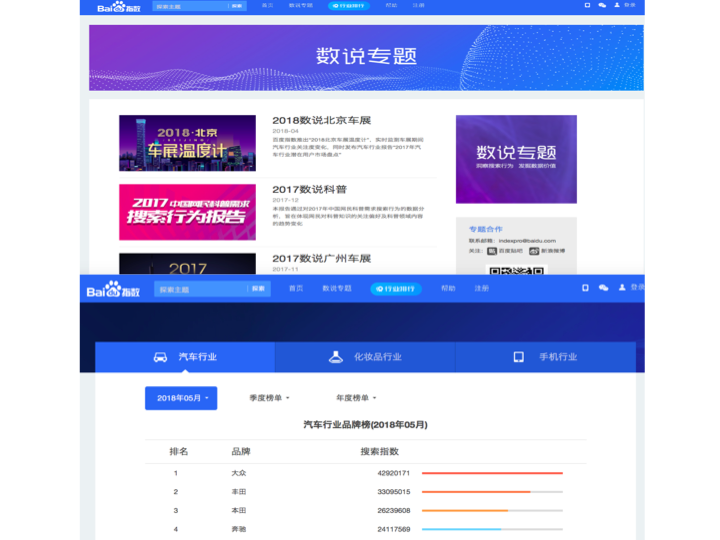Open 帮助 in the upper header
The width and height of the screenshot is (720, 540).
click(x=391, y=6)
